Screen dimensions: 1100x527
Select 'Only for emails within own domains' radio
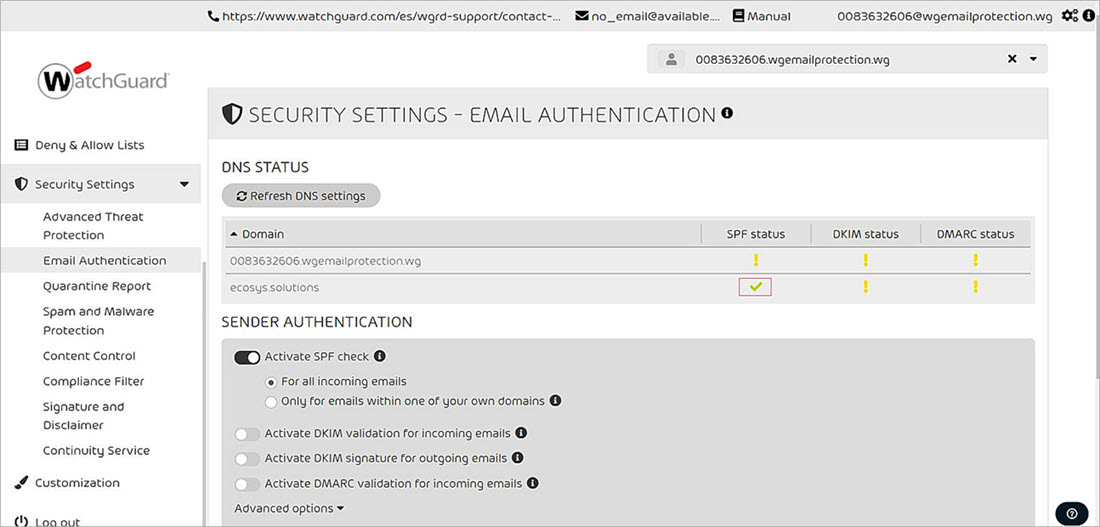point(271,401)
